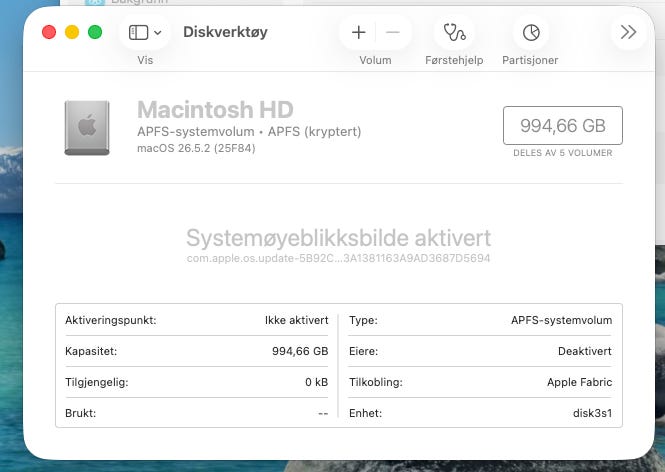The width and height of the screenshot is (665, 472).
Task: Select the Macintosh HD volume name
Action: [x=215, y=110]
